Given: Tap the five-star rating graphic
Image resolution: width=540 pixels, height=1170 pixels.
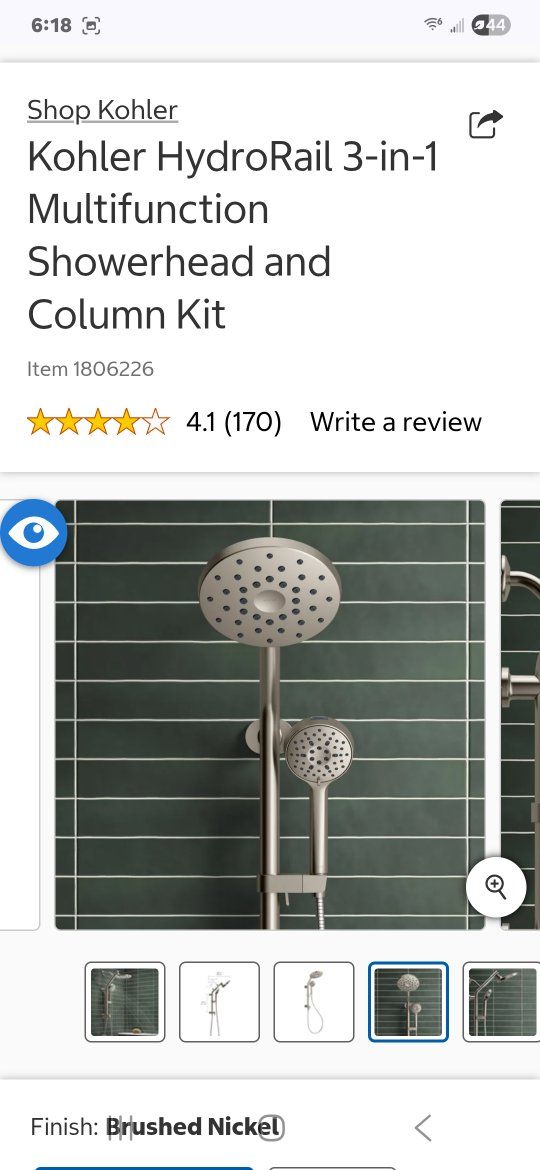Looking at the screenshot, I should point(98,422).
